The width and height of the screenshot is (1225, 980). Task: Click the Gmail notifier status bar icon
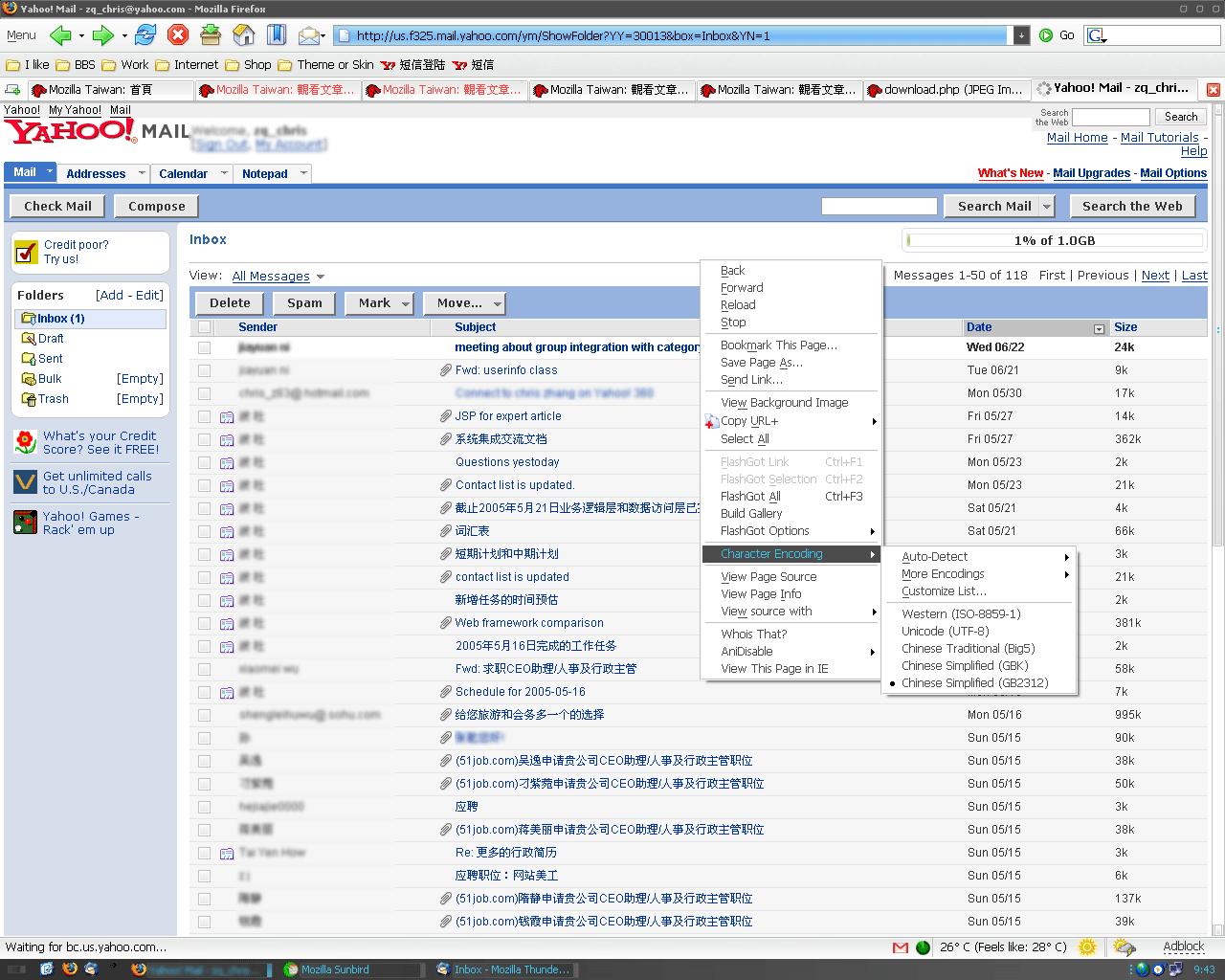pos(900,947)
